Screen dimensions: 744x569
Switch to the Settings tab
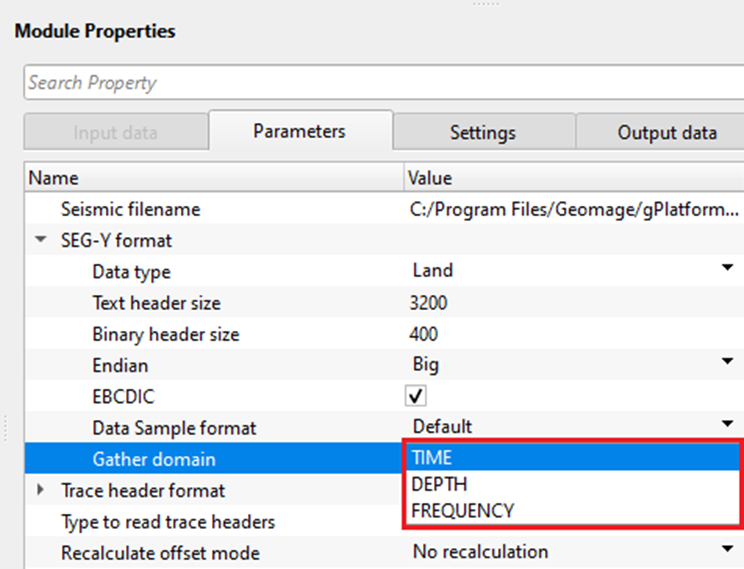click(482, 132)
